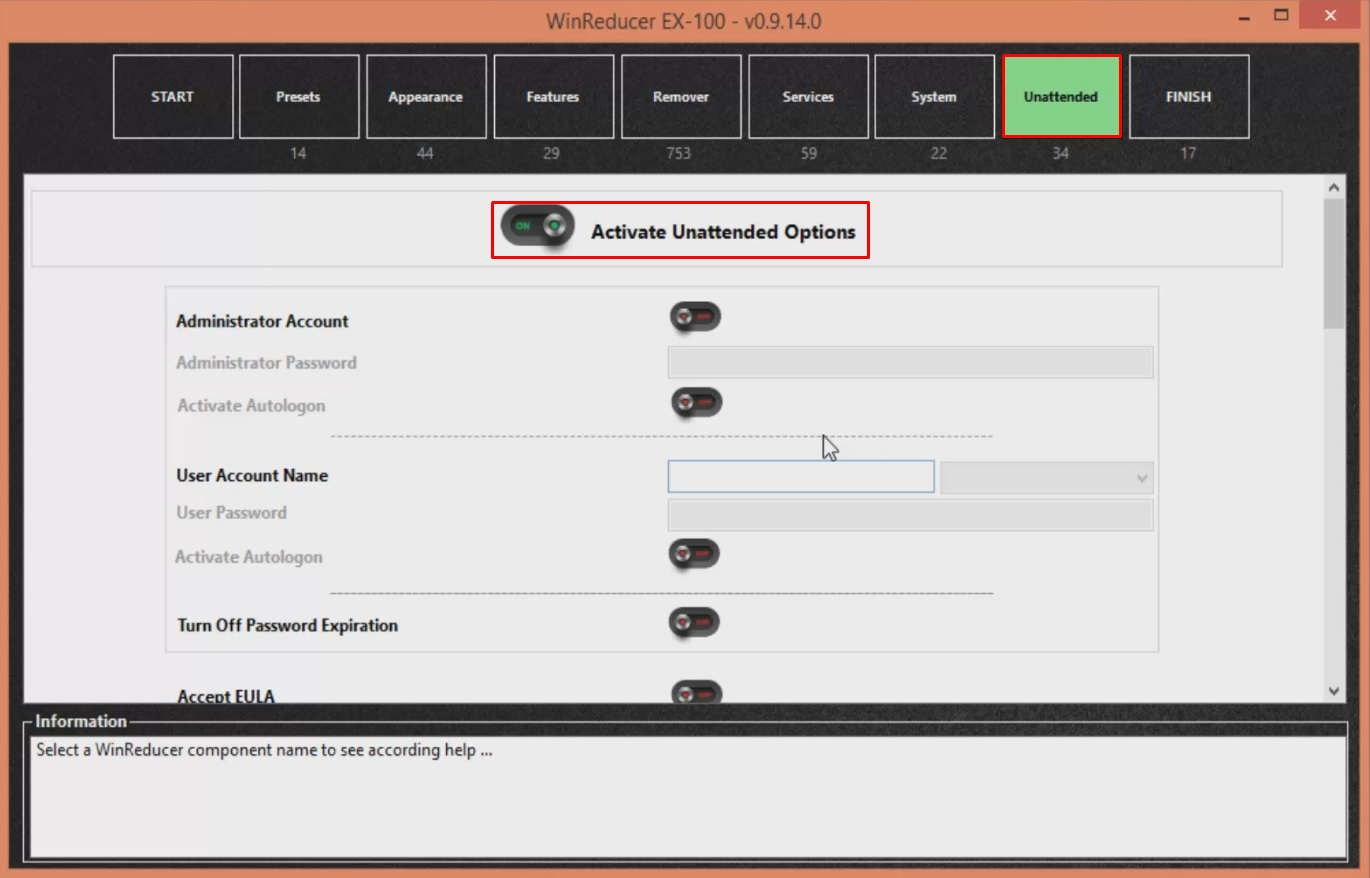
Task: Click the Administrator Account label
Action: (262, 321)
